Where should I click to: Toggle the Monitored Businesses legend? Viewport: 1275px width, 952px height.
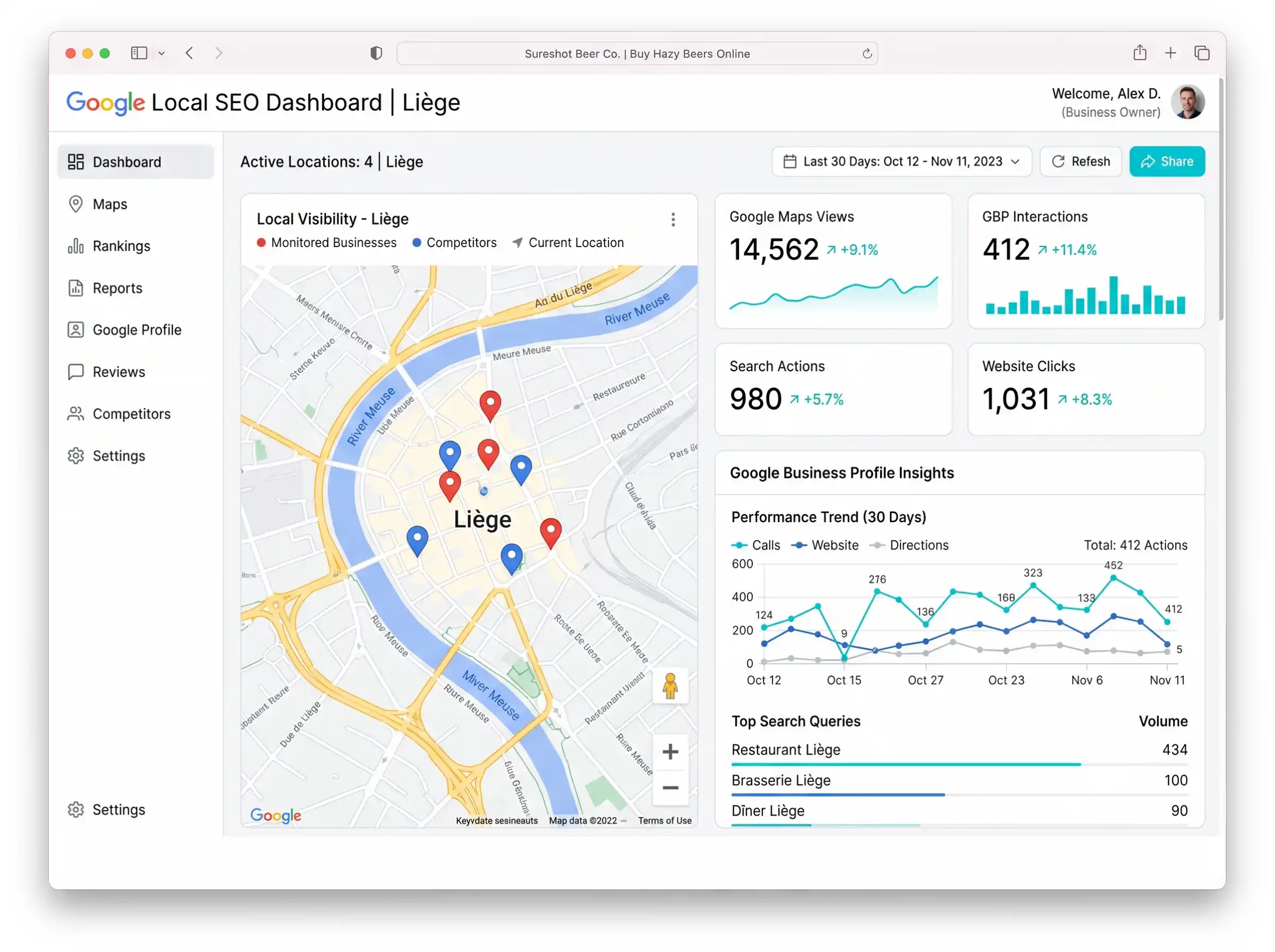tap(327, 243)
